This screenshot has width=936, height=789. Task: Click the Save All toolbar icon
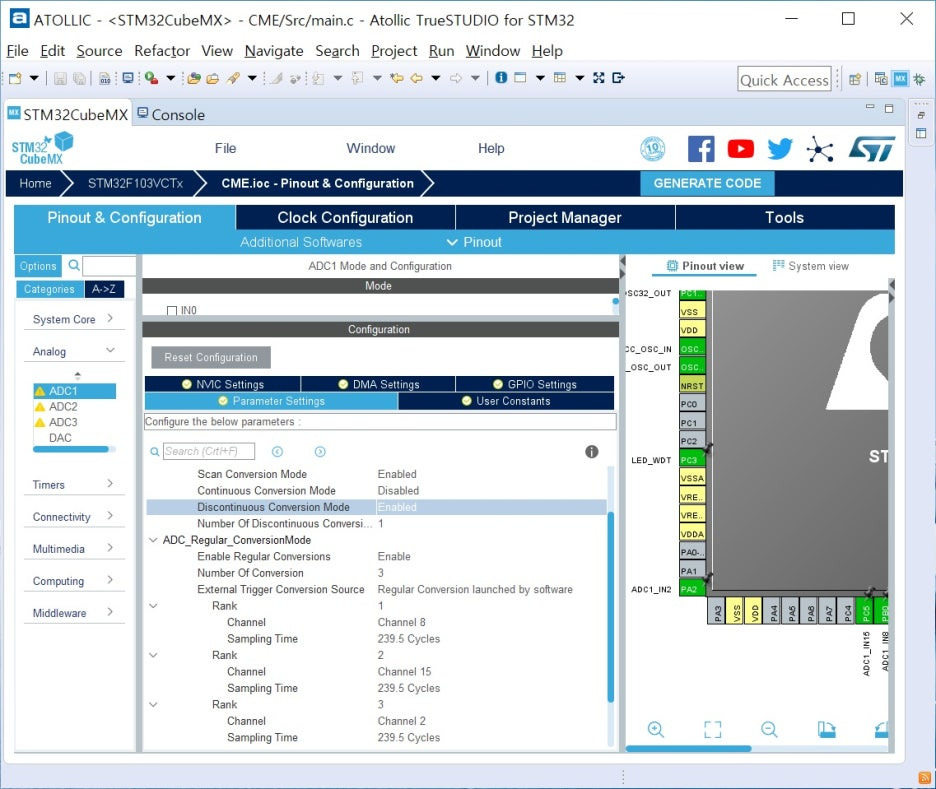click(79, 78)
